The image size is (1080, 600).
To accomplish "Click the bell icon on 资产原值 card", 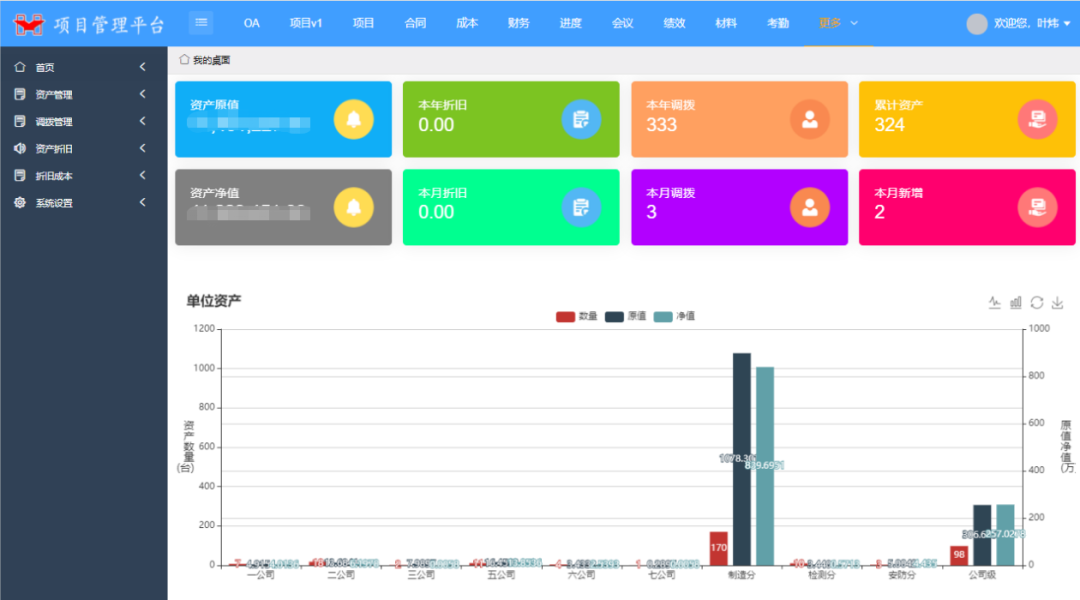I will pyautogui.click(x=353, y=120).
